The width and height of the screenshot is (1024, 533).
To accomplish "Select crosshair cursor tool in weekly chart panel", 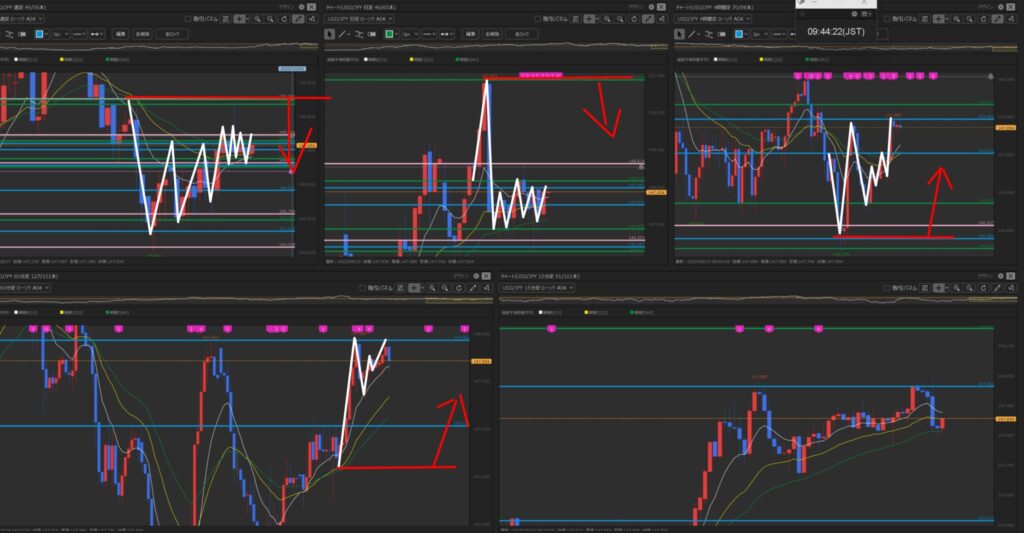I will 239,19.
